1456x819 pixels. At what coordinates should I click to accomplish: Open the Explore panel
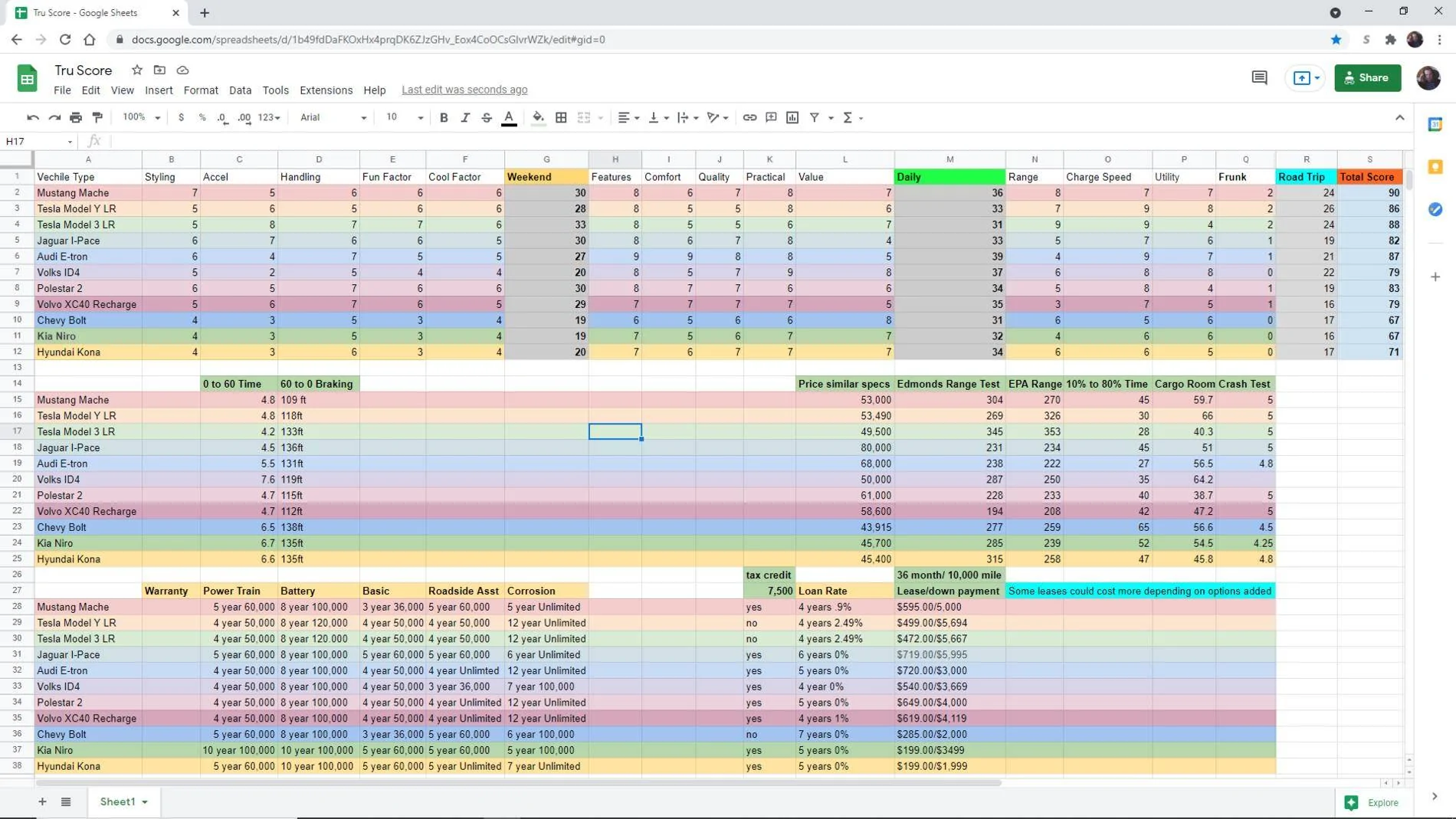click(1372, 802)
